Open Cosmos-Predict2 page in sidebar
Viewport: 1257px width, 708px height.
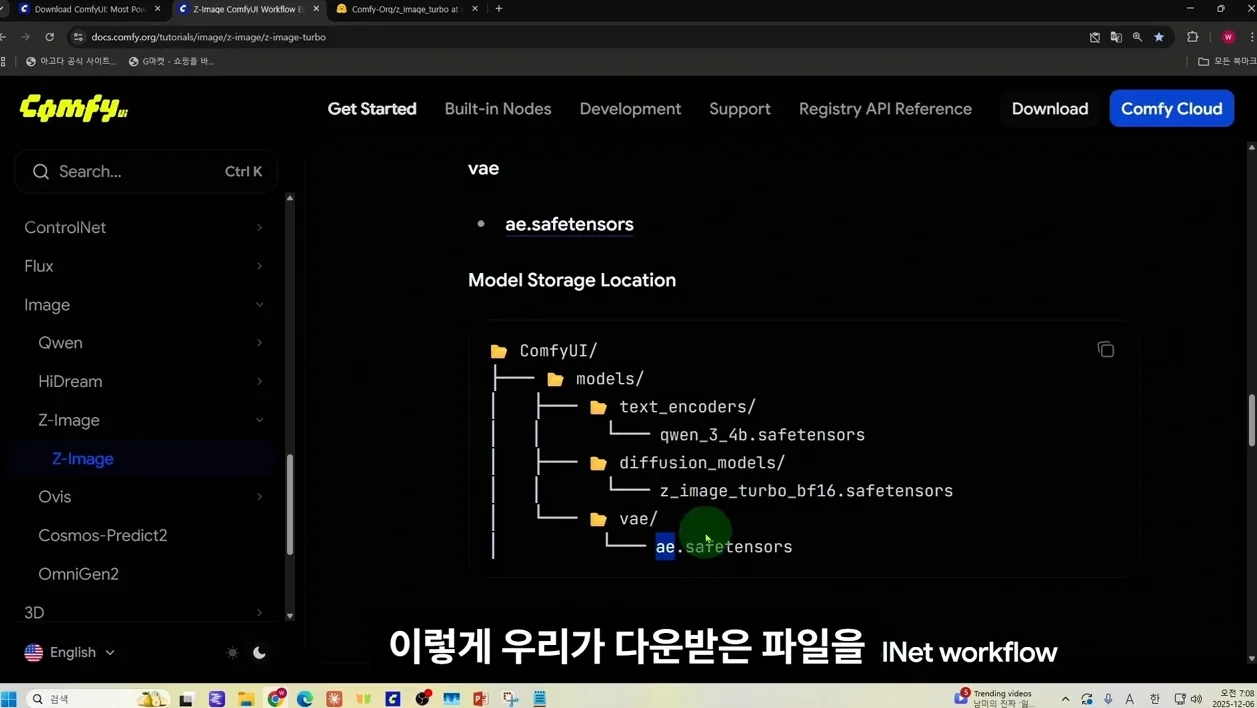(x=103, y=535)
